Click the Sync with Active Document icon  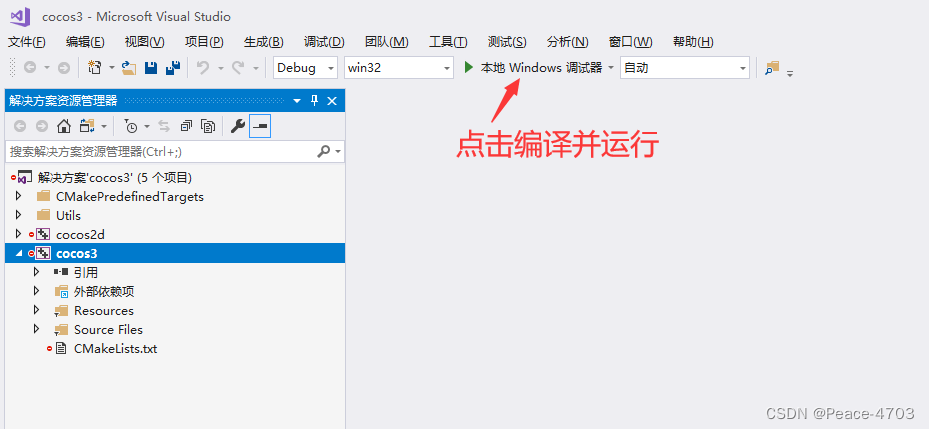pyautogui.click(x=164, y=126)
